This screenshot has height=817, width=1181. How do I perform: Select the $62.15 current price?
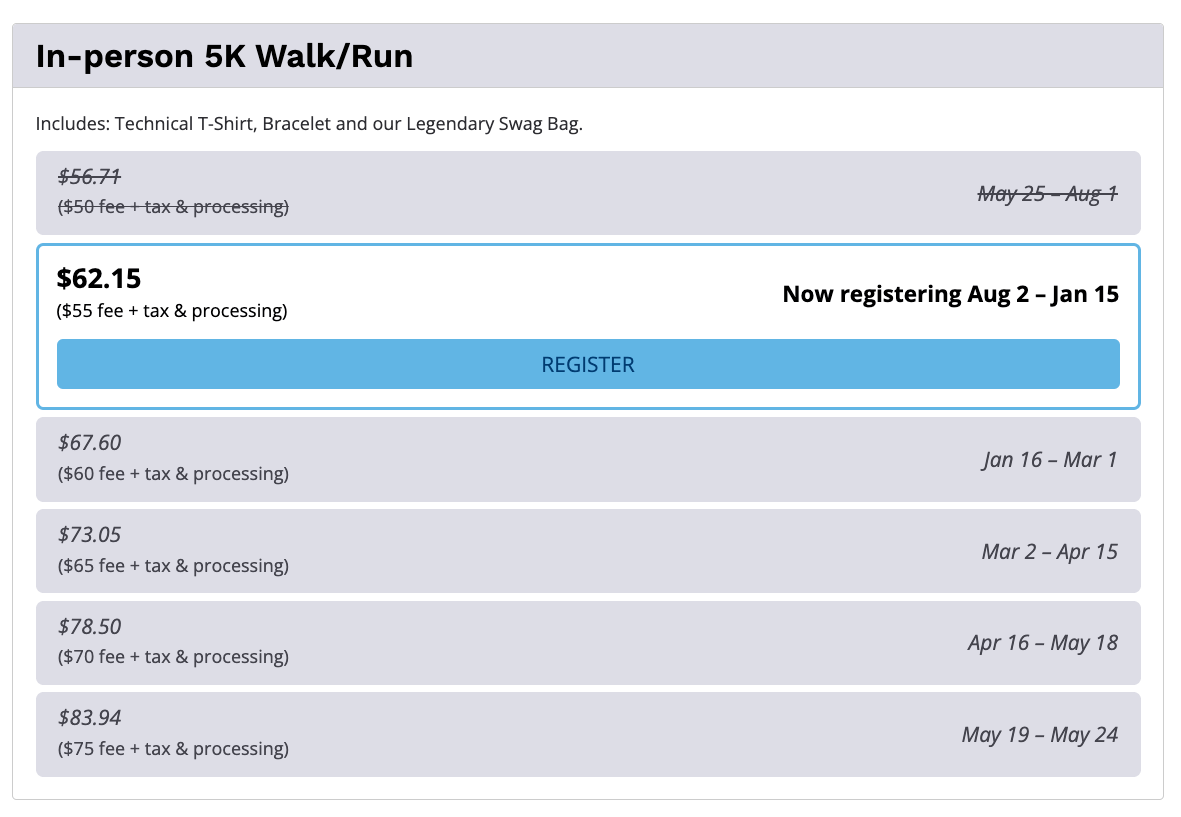tap(99, 279)
